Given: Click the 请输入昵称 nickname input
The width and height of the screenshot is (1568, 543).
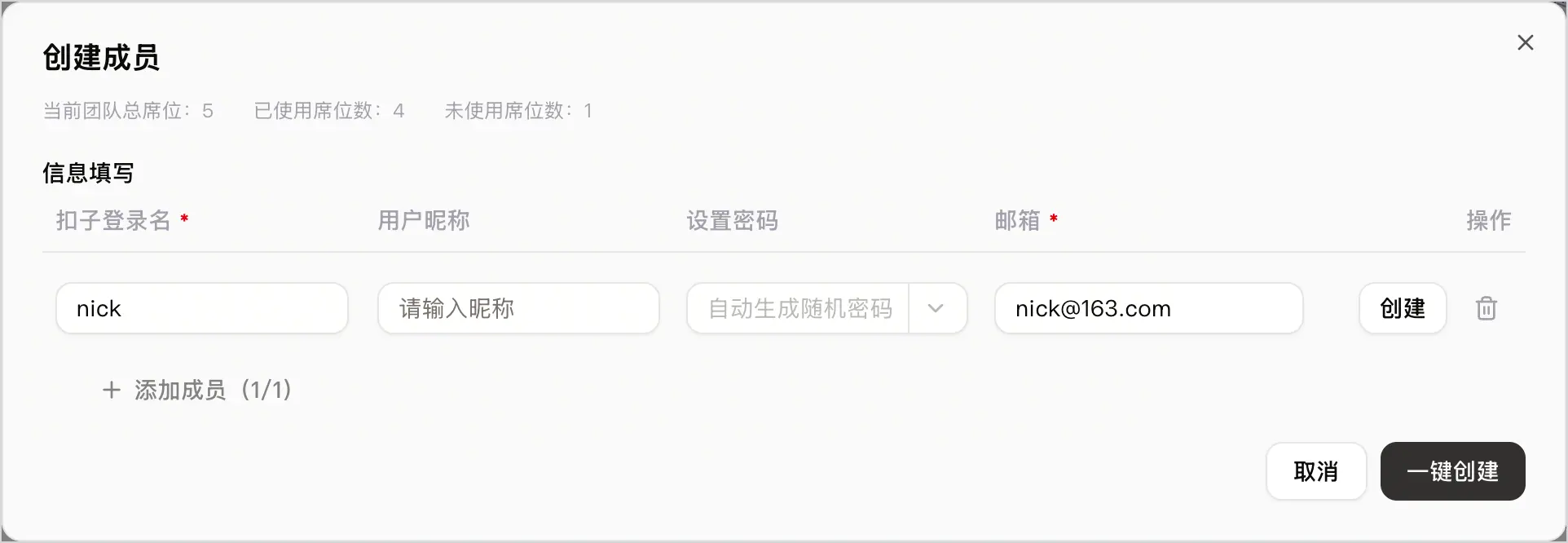Looking at the screenshot, I should coord(518,308).
